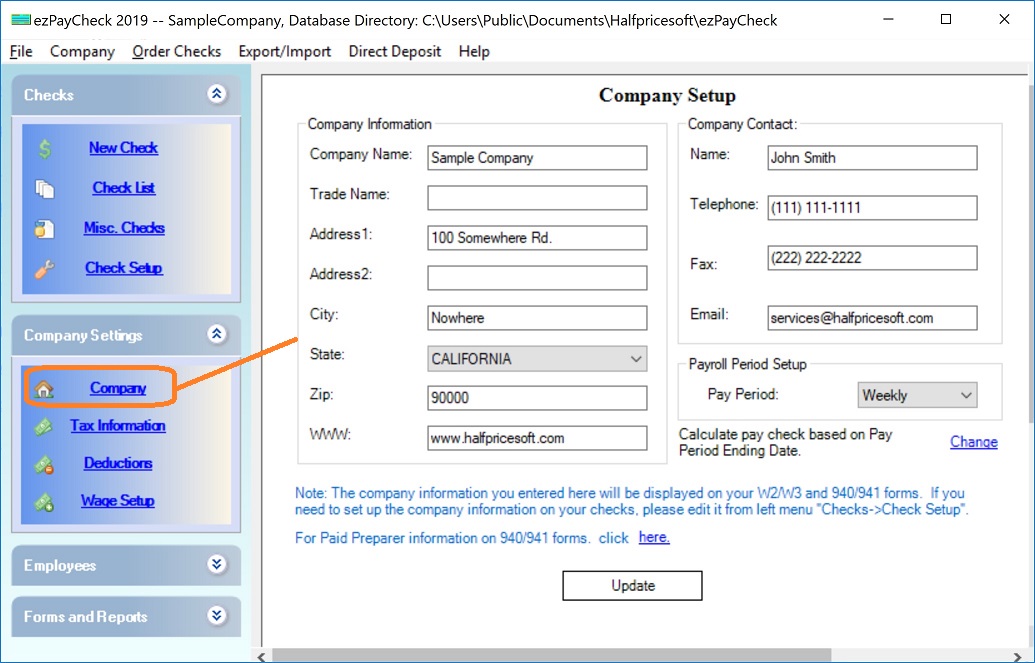Maximize the ezPayCheck window
Screen dimensions: 1035x663
point(946,20)
